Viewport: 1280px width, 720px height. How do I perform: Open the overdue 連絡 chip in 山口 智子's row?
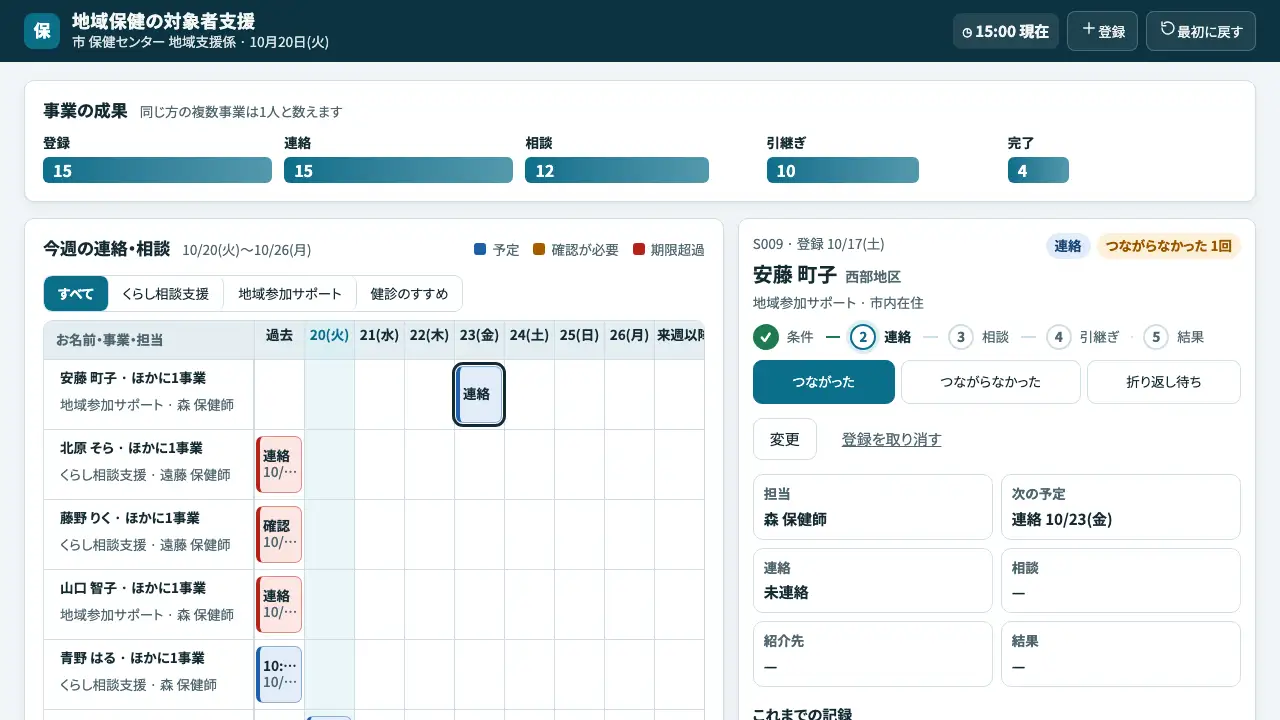pyautogui.click(x=279, y=604)
